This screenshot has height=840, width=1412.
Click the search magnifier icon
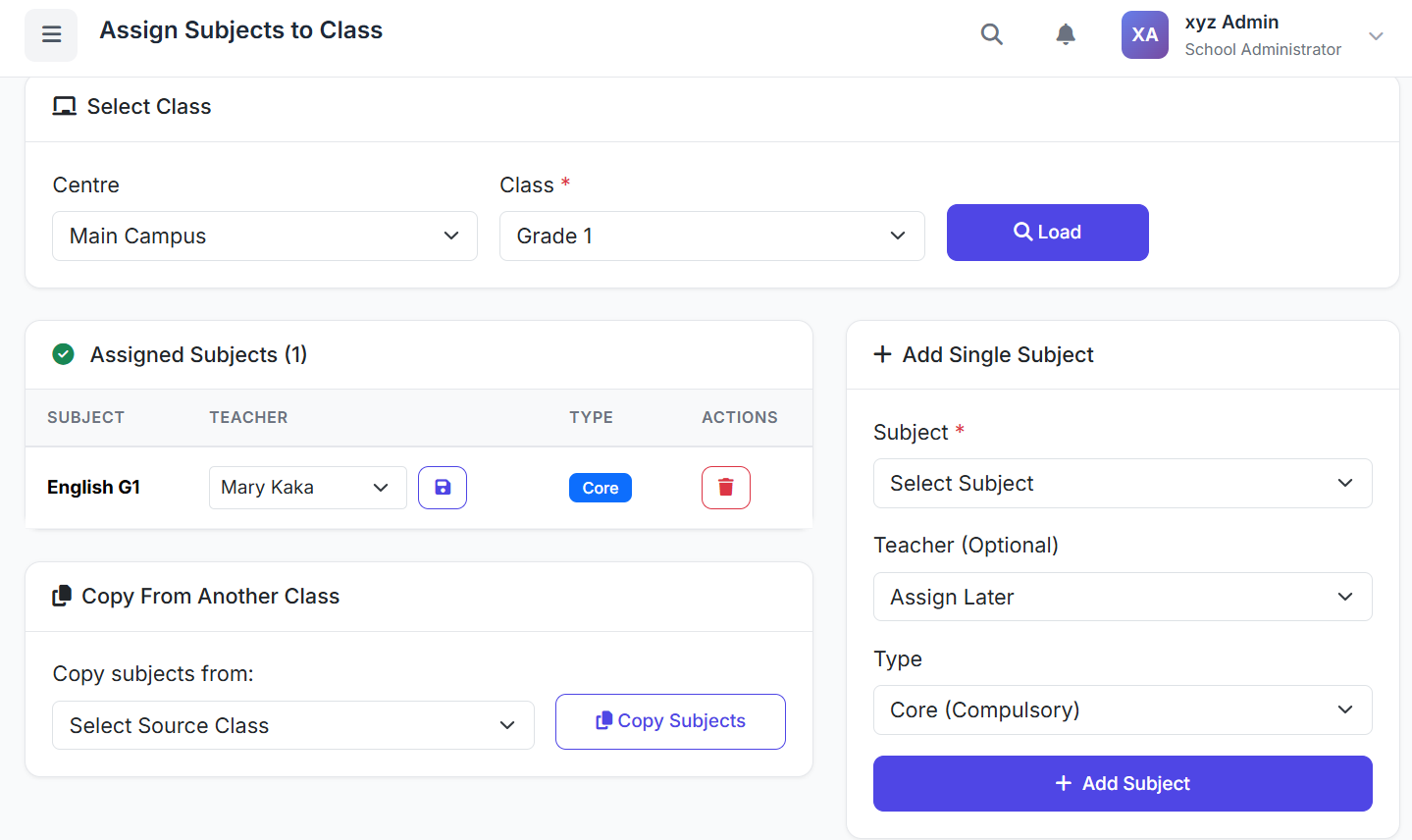(992, 34)
